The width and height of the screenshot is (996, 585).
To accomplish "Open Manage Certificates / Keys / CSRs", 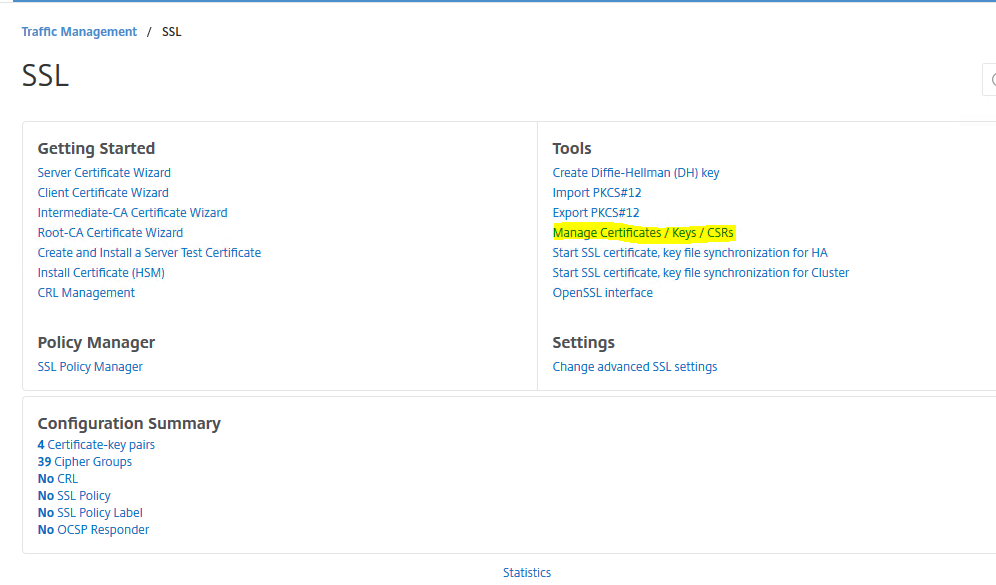I will tap(643, 233).
